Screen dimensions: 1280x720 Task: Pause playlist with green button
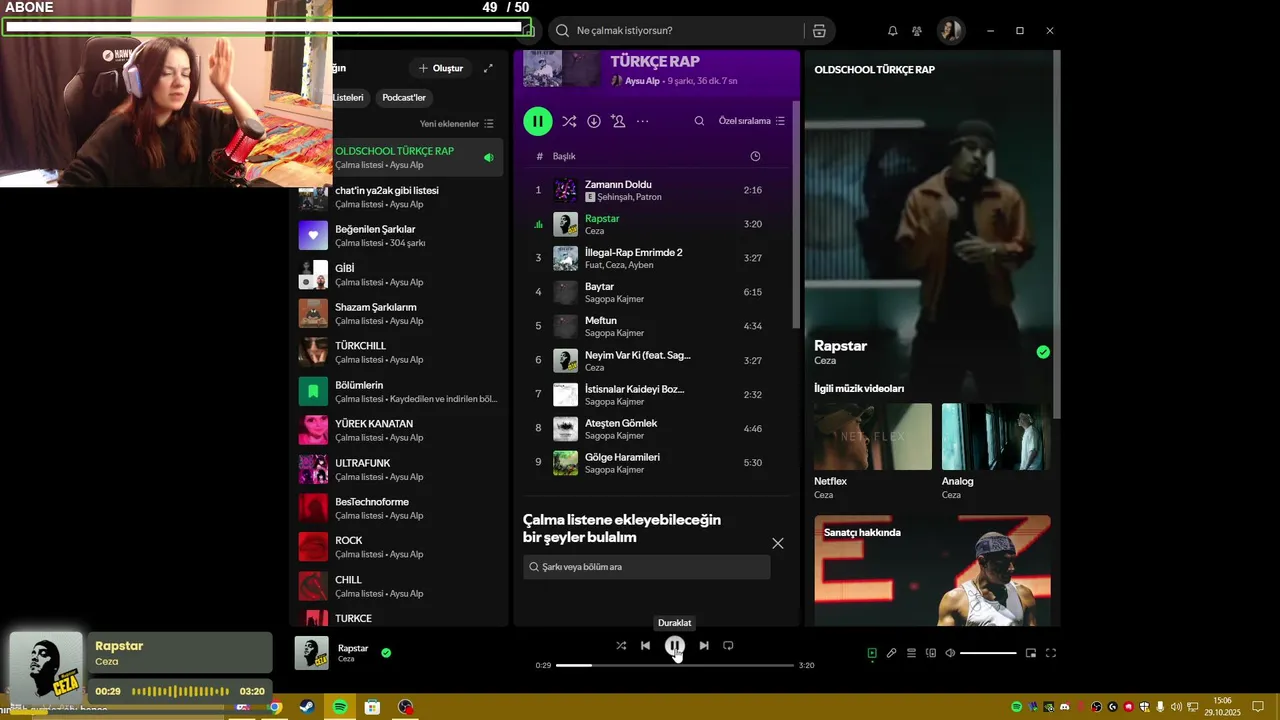(537, 121)
